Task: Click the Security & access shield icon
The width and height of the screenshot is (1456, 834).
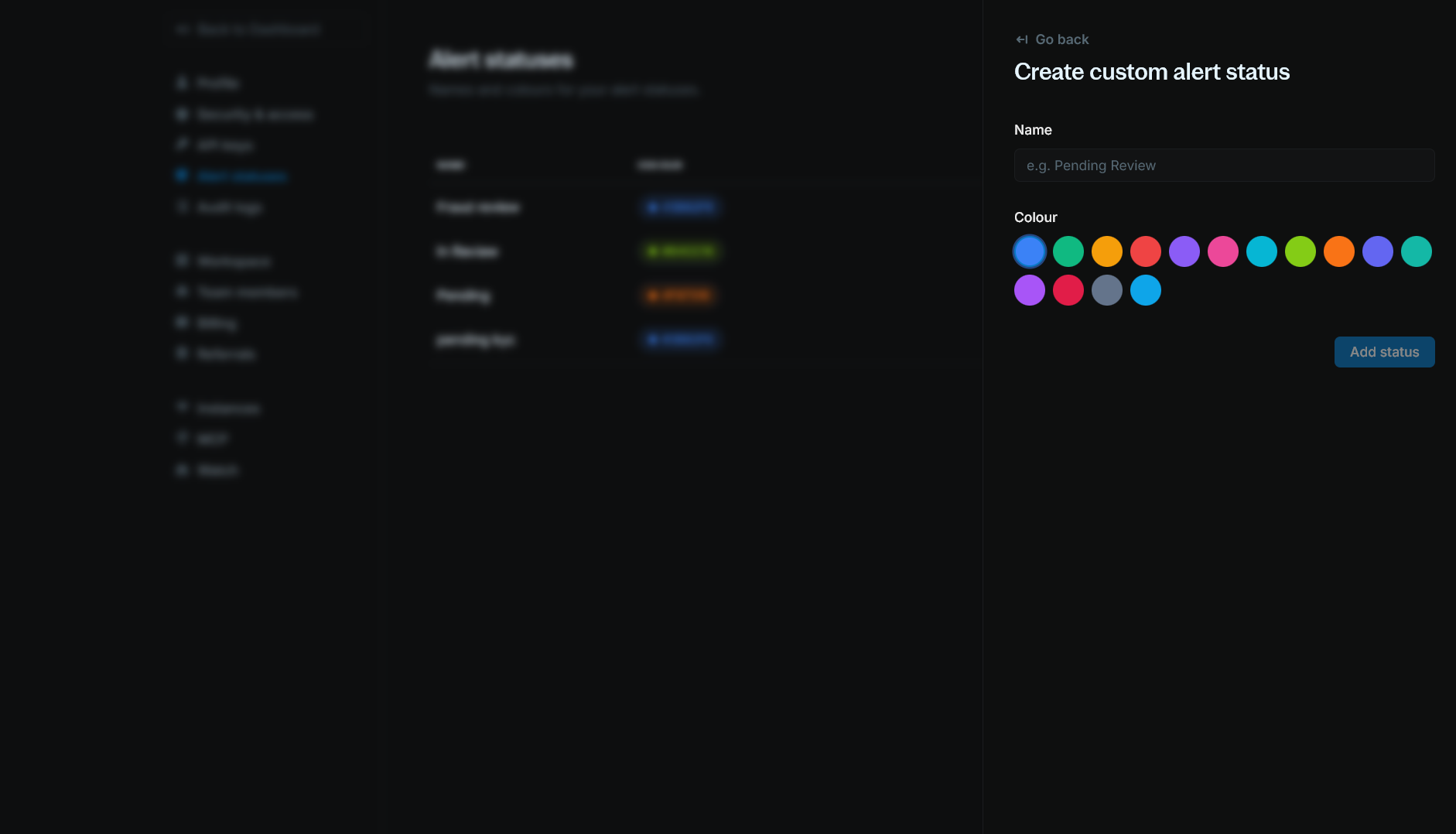Action: click(182, 114)
